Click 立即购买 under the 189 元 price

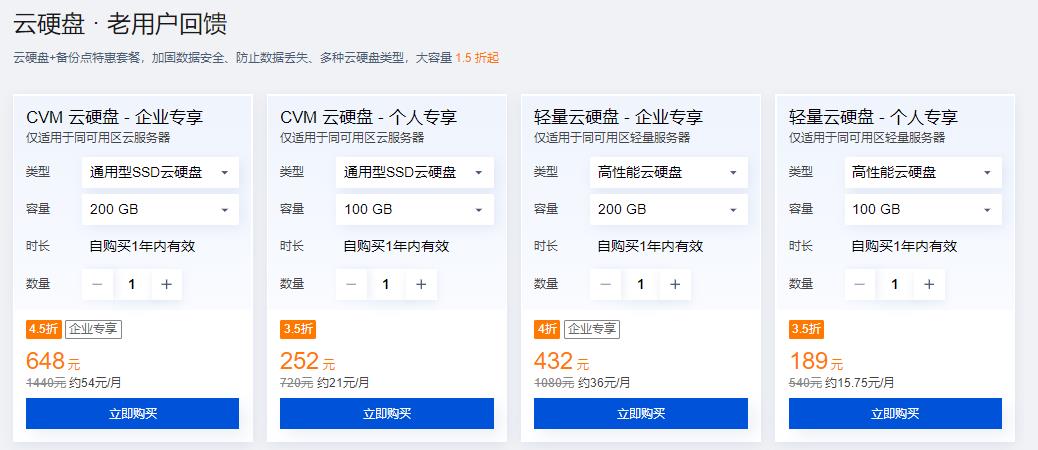pyautogui.click(x=895, y=414)
